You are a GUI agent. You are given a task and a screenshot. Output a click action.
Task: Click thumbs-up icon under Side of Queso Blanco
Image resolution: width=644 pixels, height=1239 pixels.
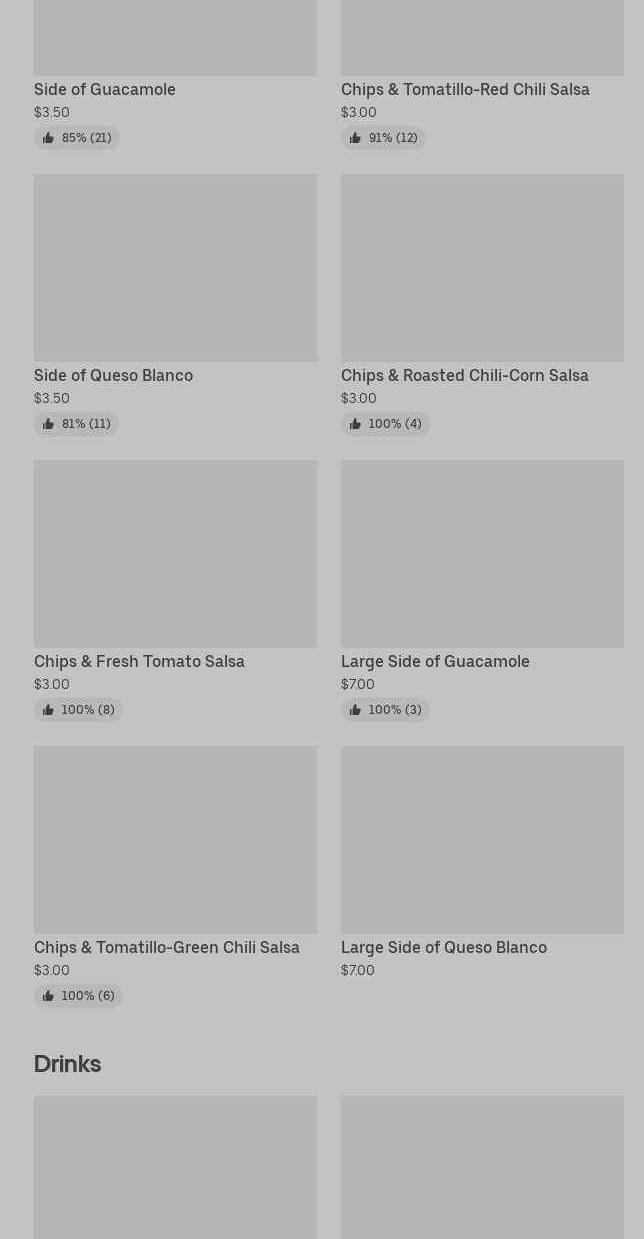pyautogui.click(x=48, y=424)
